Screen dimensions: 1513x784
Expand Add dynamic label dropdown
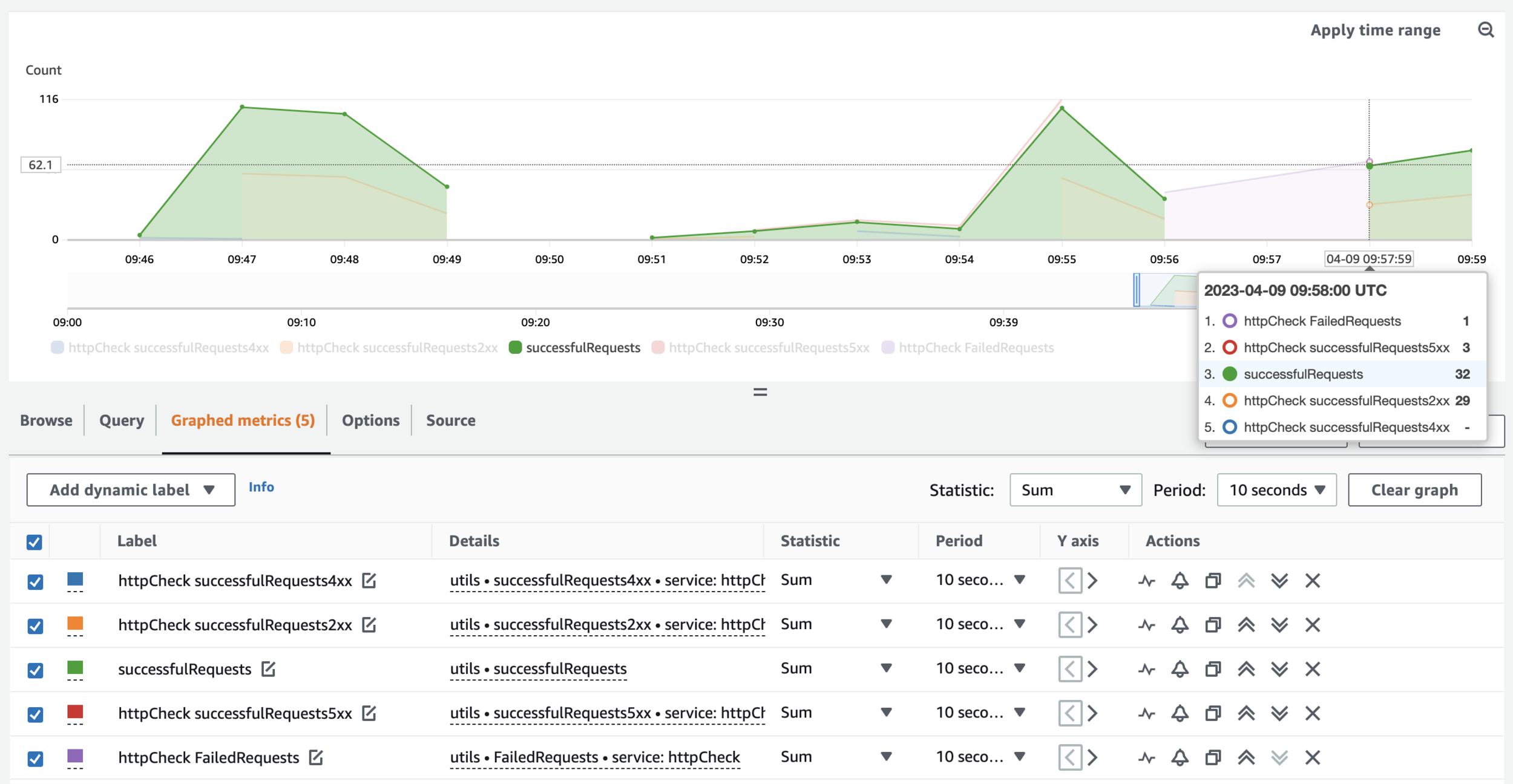tap(131, 490)
